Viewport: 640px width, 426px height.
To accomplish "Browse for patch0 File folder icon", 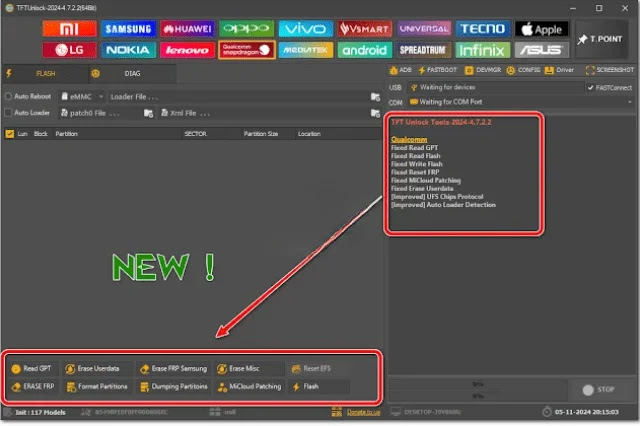I will (x=149, y=113).
